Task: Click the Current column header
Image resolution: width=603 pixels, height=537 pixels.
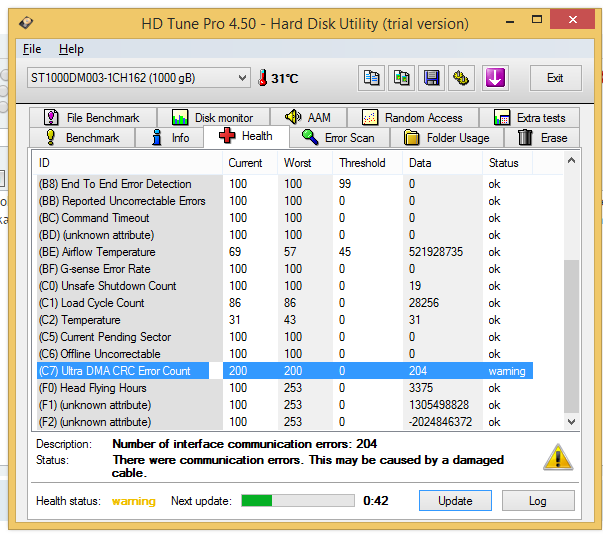Action: (x=250, y=163)
